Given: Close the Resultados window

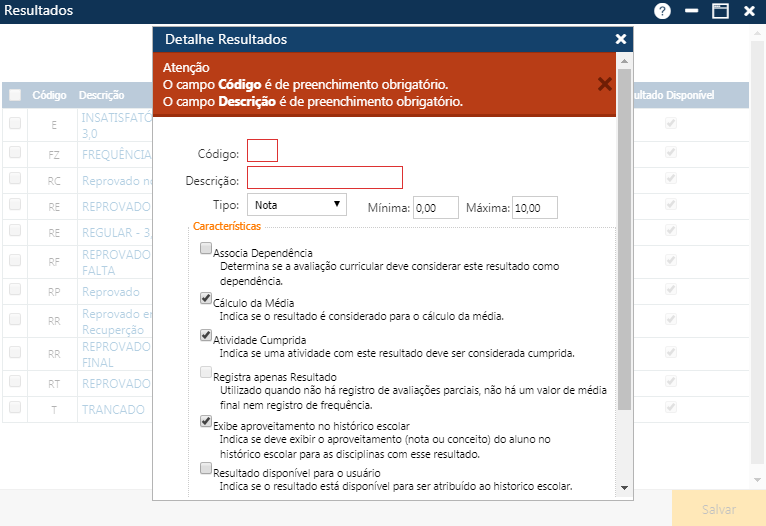Looking at the screenshot, I should (x=749, y=11).
